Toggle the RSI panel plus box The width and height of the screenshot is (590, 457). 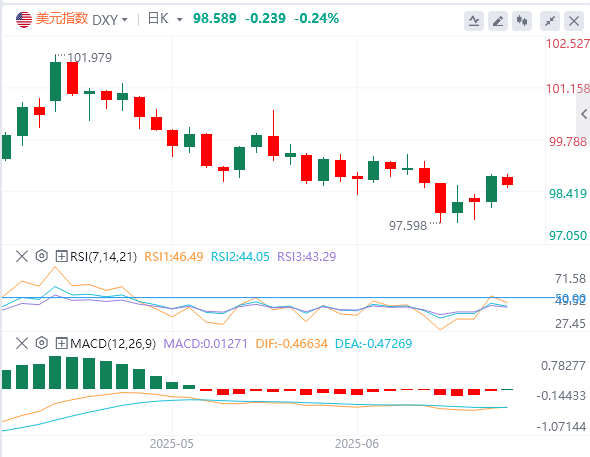pyautogui.click(x=61, y=257)
